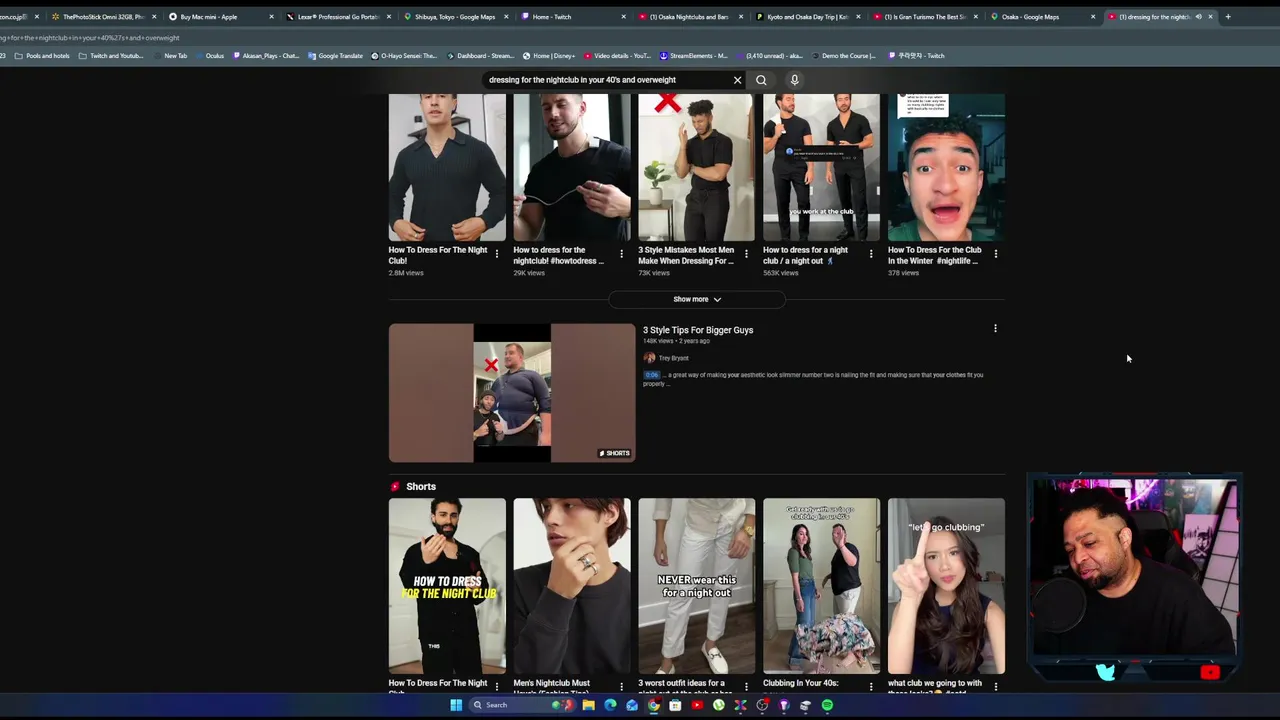Clear the YouTube search query with the X
Viewport: 1280px width, 720px height.
point(737,80)
